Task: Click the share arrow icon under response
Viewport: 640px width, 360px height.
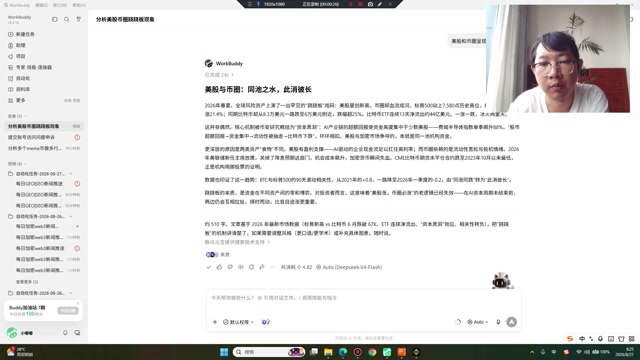Action: tap(262, 267)
